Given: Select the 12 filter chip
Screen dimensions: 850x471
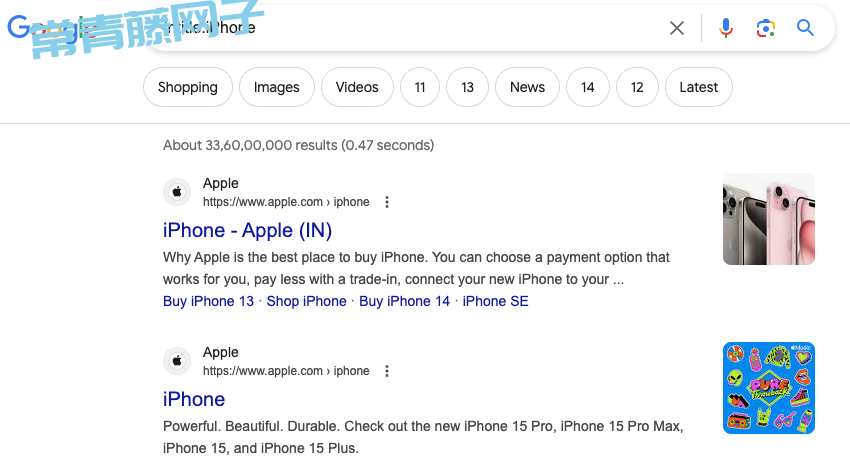Looking at the screenshot, I should [637, 87].
